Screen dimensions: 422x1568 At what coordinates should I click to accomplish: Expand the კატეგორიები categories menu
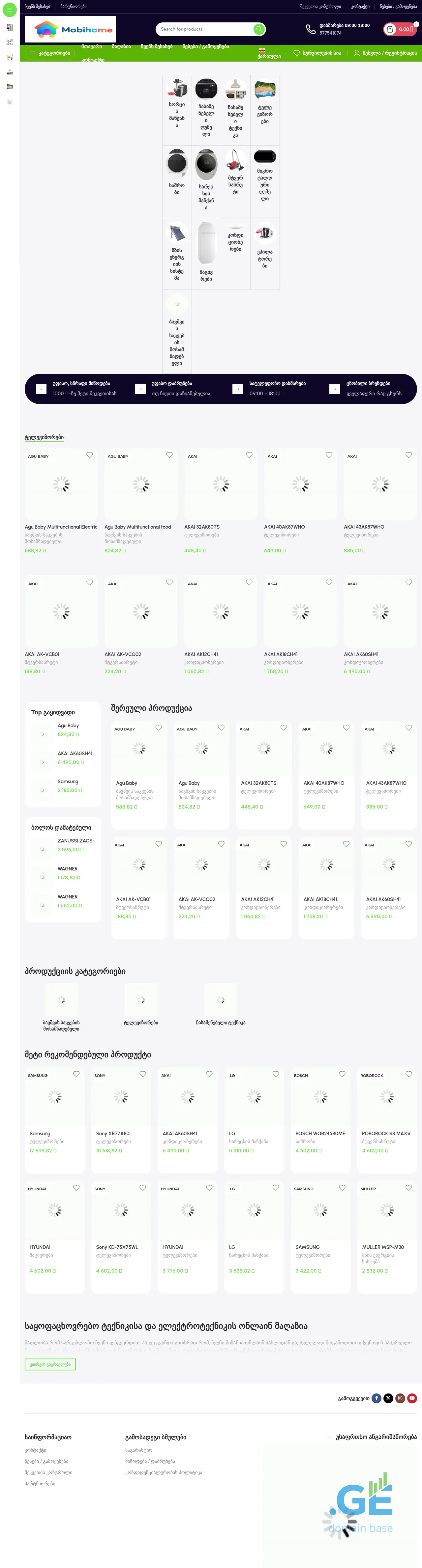click(50, 53)
